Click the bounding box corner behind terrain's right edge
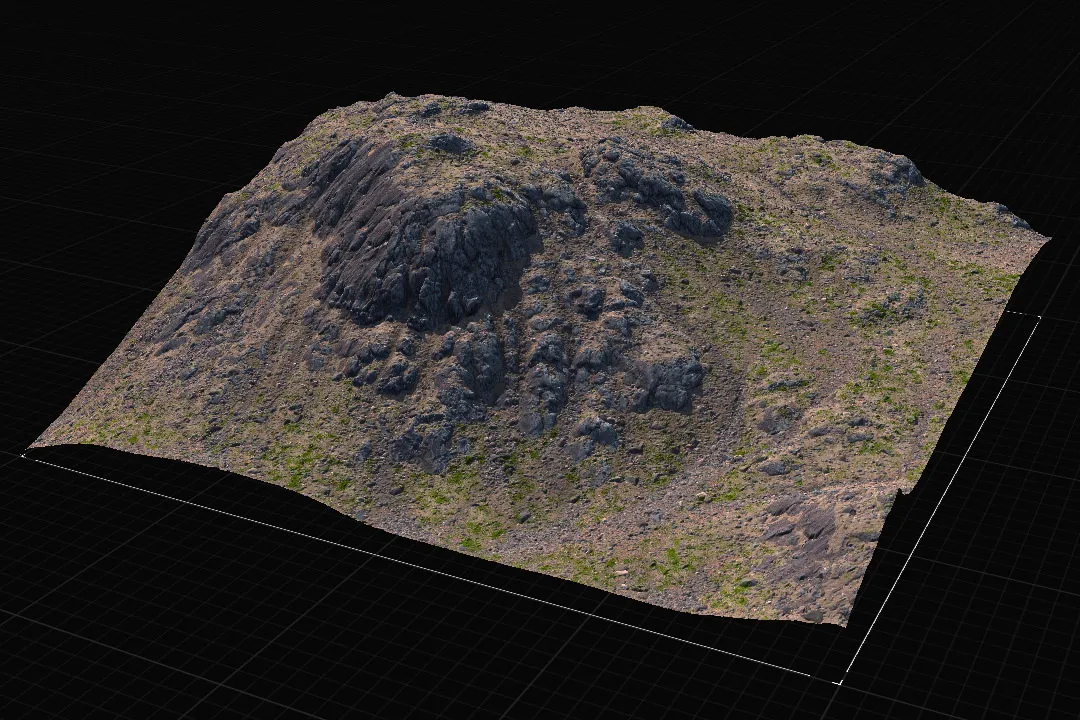Image resolution: width=1080 pixels, height=720 pixels. [1038, 316]
